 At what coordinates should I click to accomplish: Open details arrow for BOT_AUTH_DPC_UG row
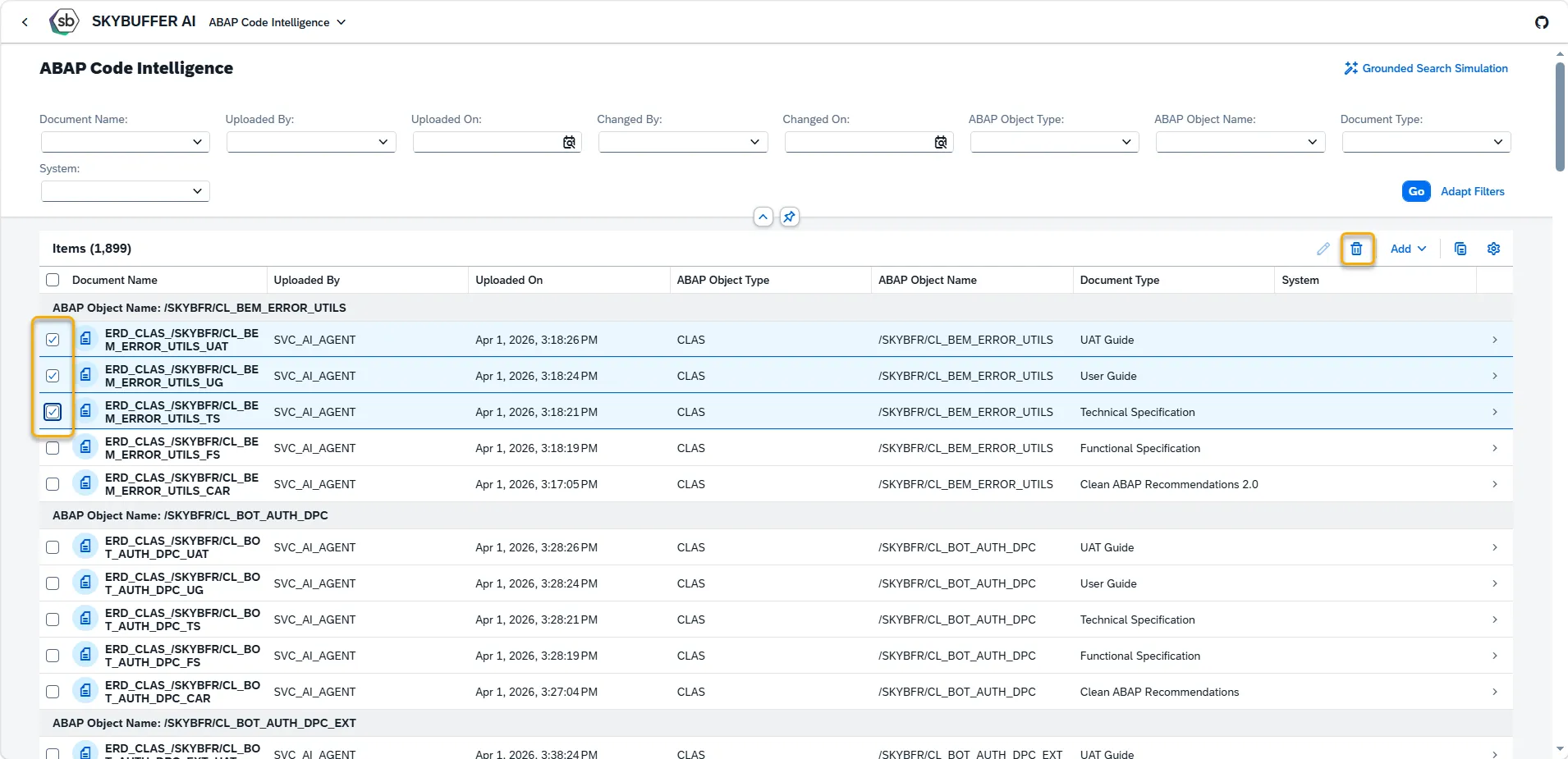pyautogui.click(x=1494, y=583)
